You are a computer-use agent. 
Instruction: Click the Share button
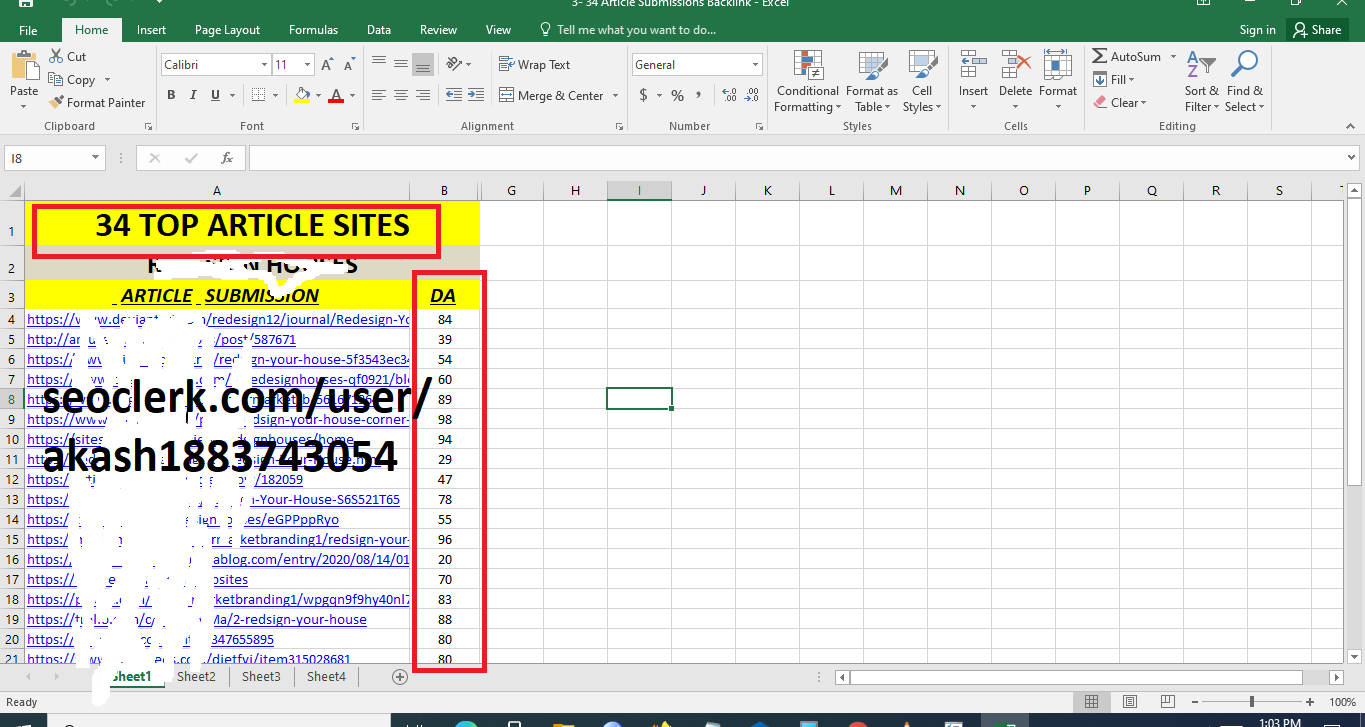point(1316,30)
